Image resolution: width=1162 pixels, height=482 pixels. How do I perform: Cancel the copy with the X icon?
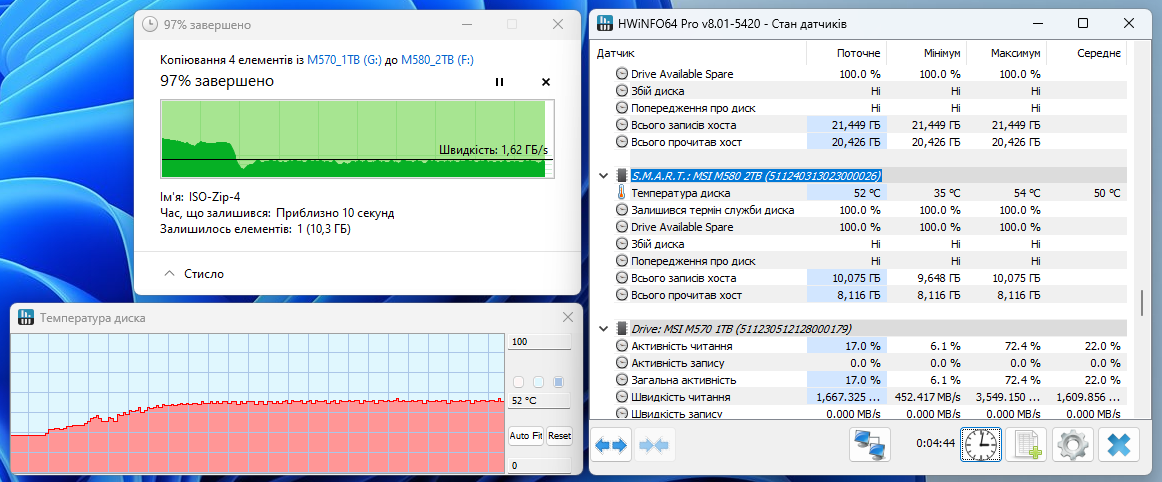click(x=546, y=82)
